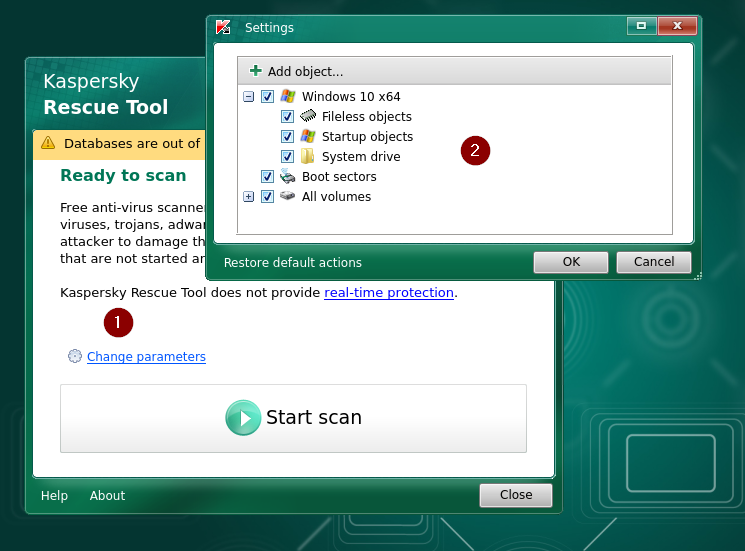
Task: Uncheck the Startup objects checkbox
Action: pos(287,137)
